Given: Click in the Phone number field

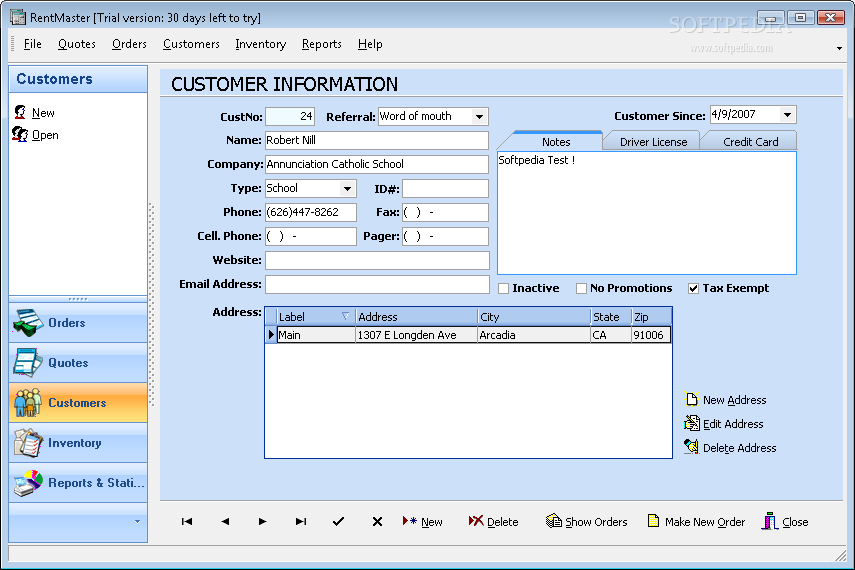Looking at the screenshot, I should (x=311, y=212).
